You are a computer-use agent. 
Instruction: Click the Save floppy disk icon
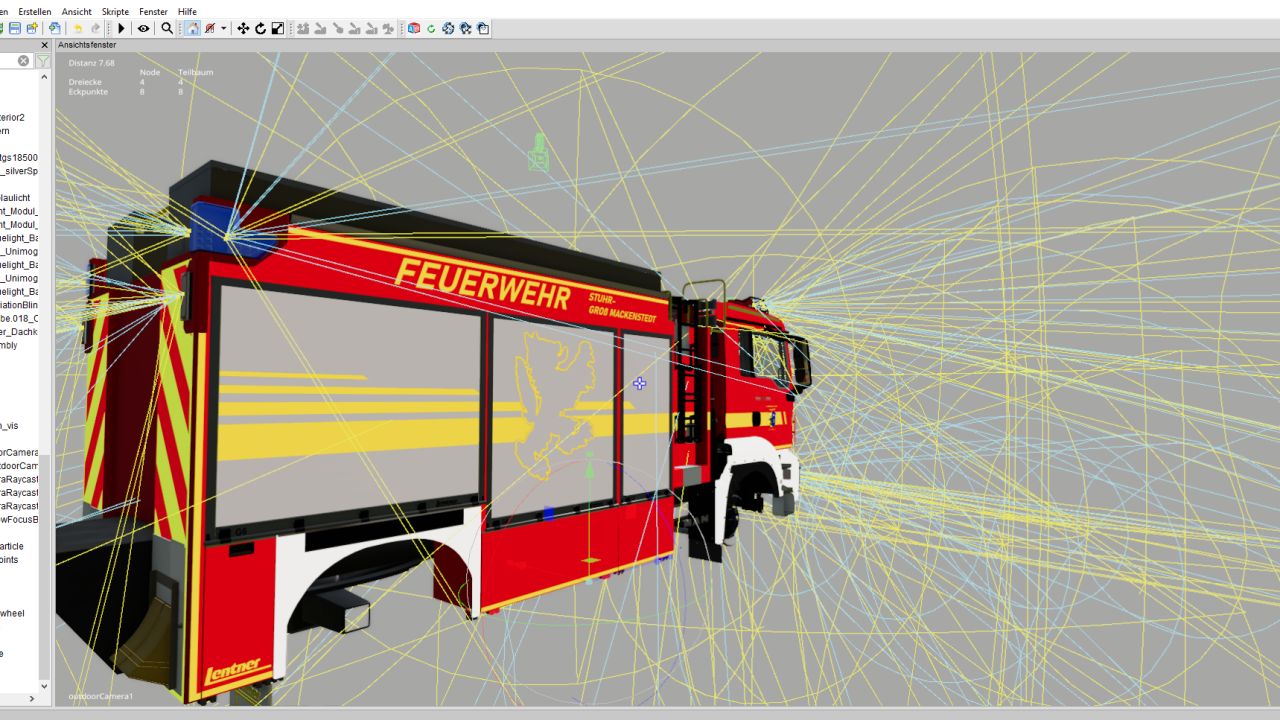(15, 29)
